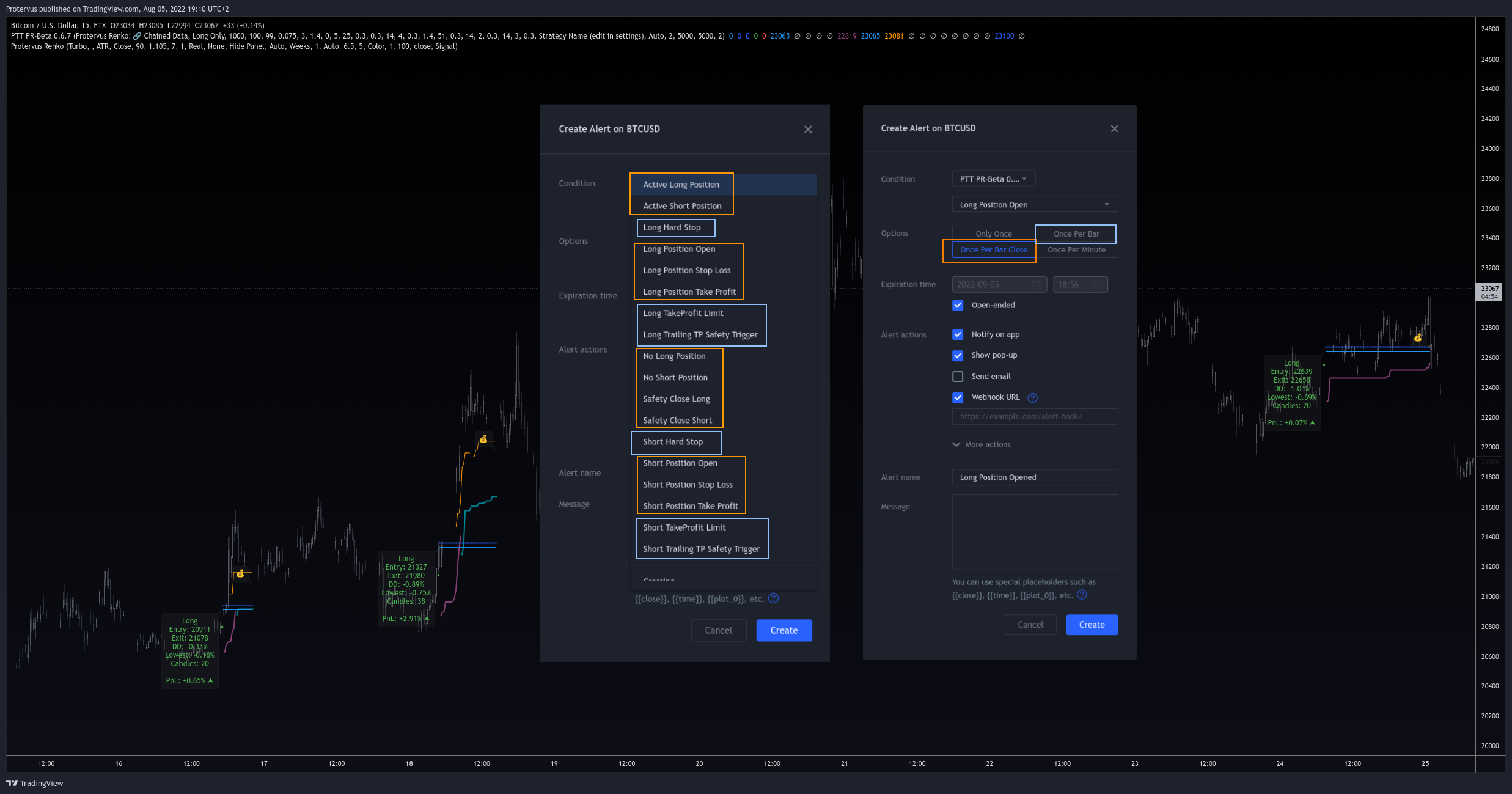The image size is (1512, 794).
Task: Open Long Position Open dropdown
Action: (x=1035, y=205)
